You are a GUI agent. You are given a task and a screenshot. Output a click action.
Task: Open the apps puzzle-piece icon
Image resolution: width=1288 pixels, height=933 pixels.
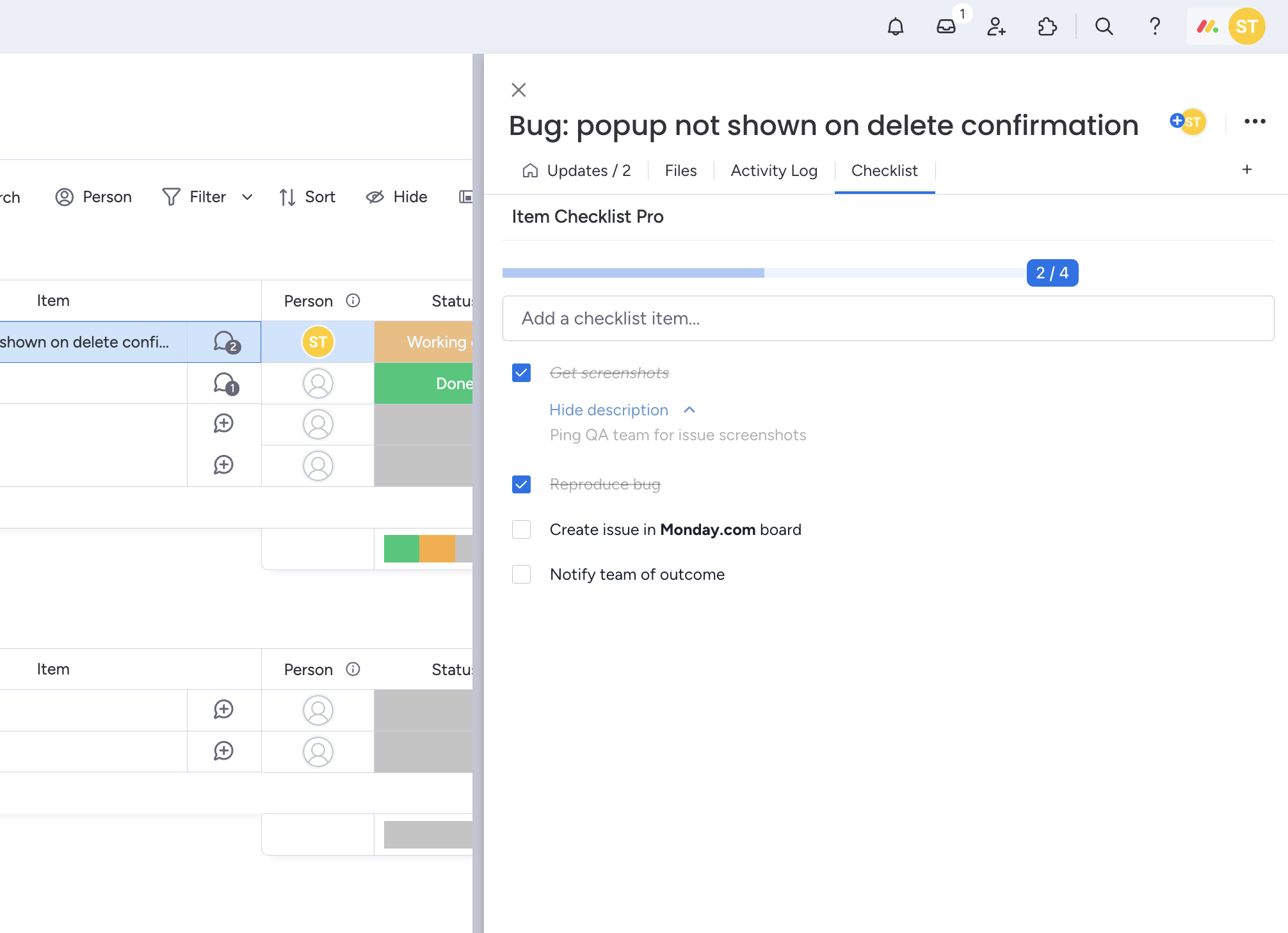point(1047,27)
